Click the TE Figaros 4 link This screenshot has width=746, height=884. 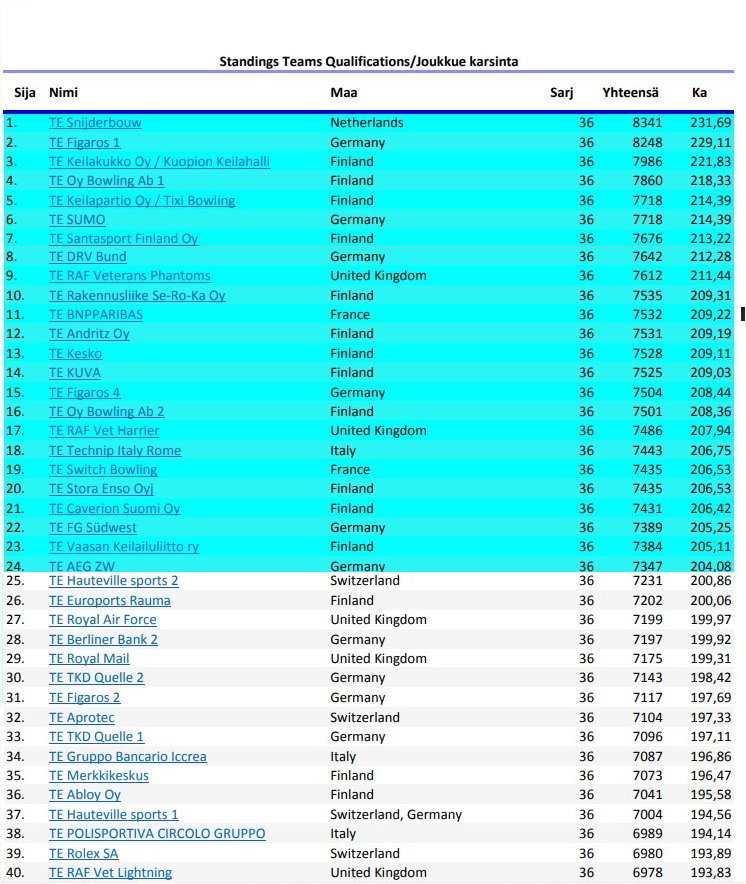(x=85, y=393)
